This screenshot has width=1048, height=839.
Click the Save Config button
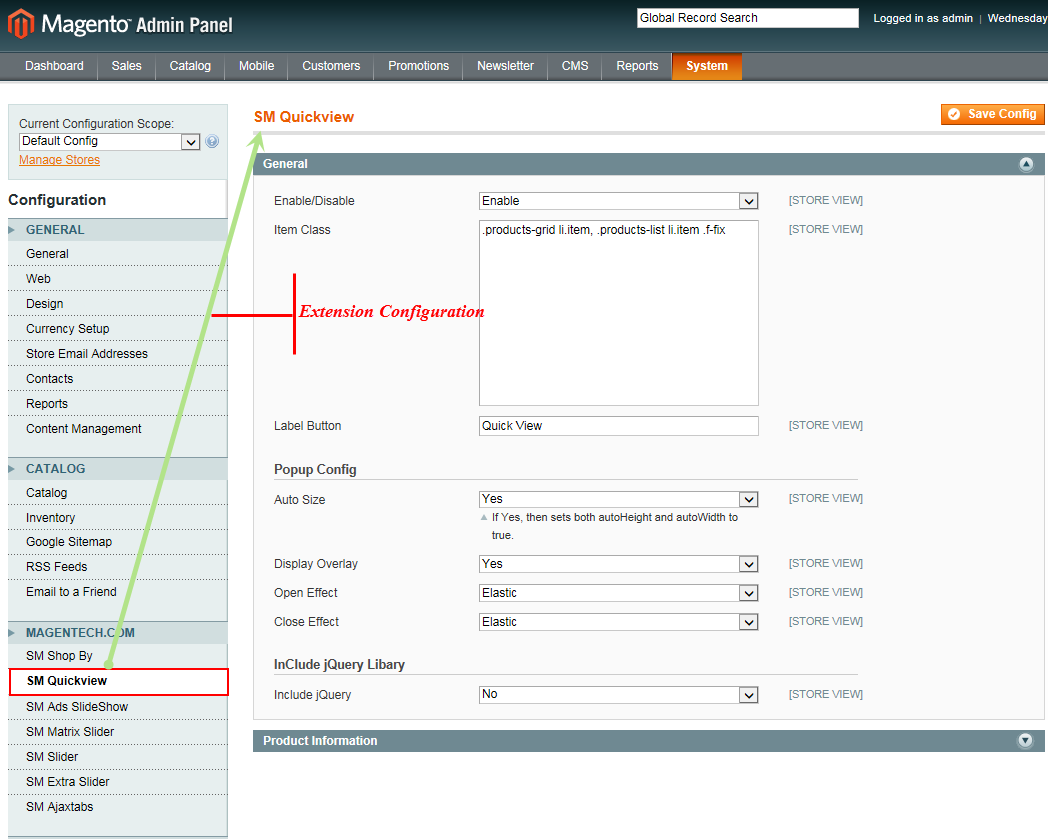tap(992, 114)
